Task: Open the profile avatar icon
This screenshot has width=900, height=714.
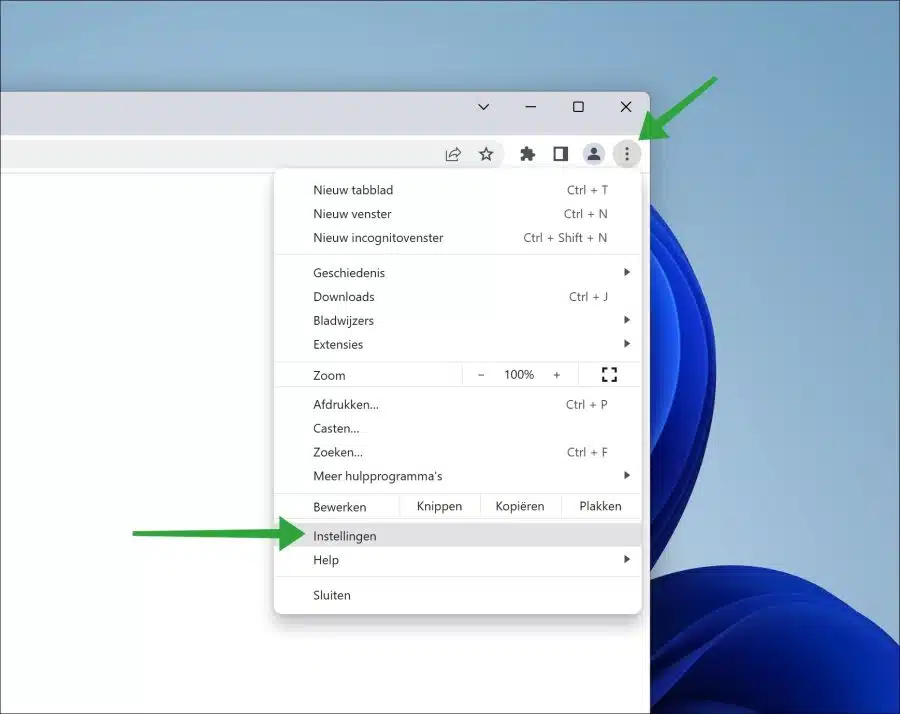Action: tap(593, 154)
